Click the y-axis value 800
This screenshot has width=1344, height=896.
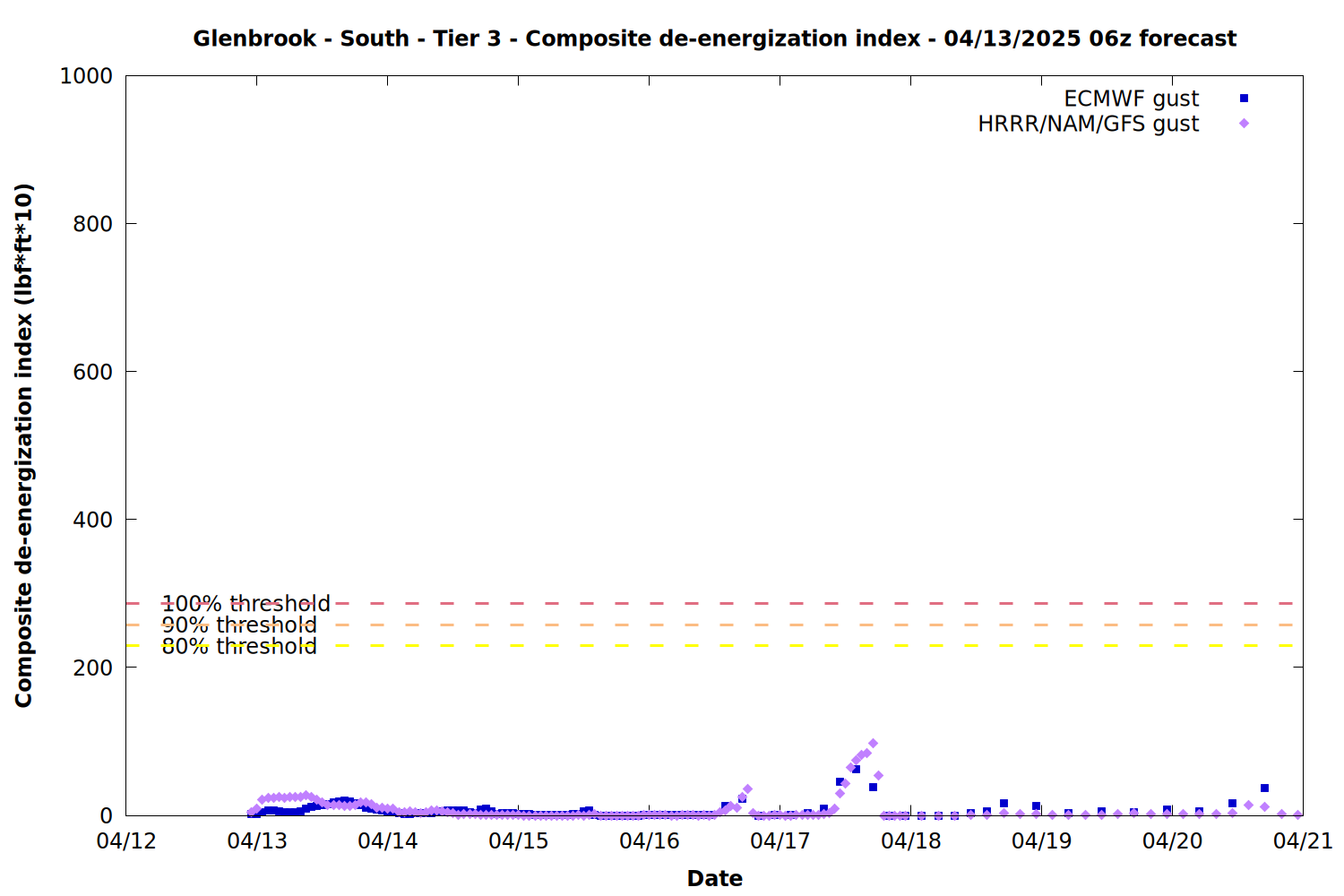[x=93, y=224]
